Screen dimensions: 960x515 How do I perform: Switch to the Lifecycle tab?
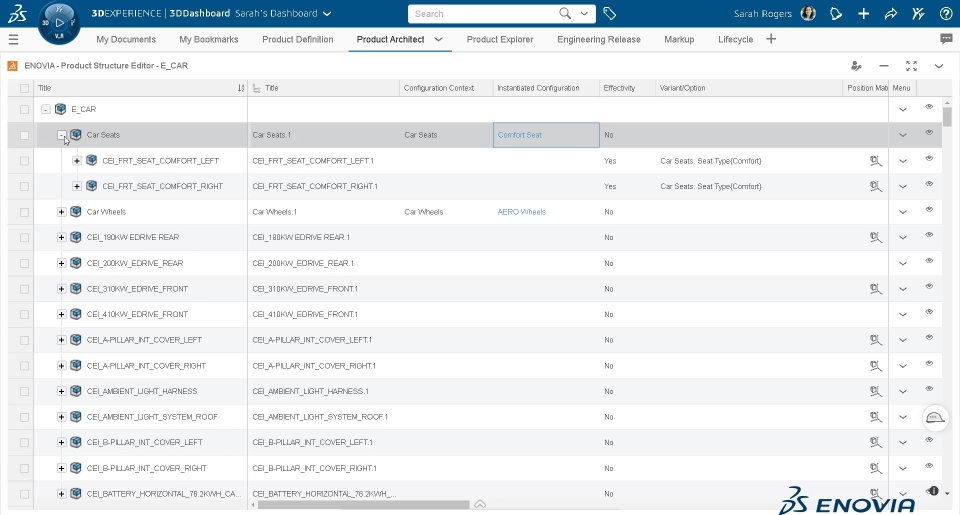(735, 39)
